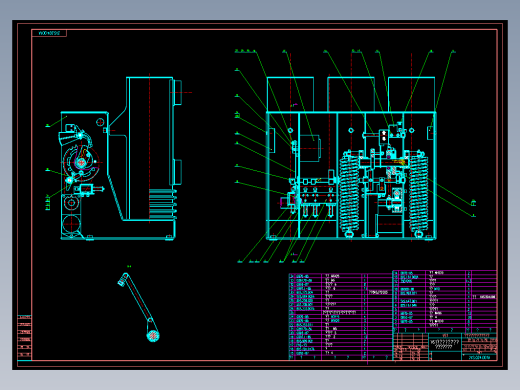Click the side-view assembly drawing
The image size is (520, 390).
click(x=120, y=158)
